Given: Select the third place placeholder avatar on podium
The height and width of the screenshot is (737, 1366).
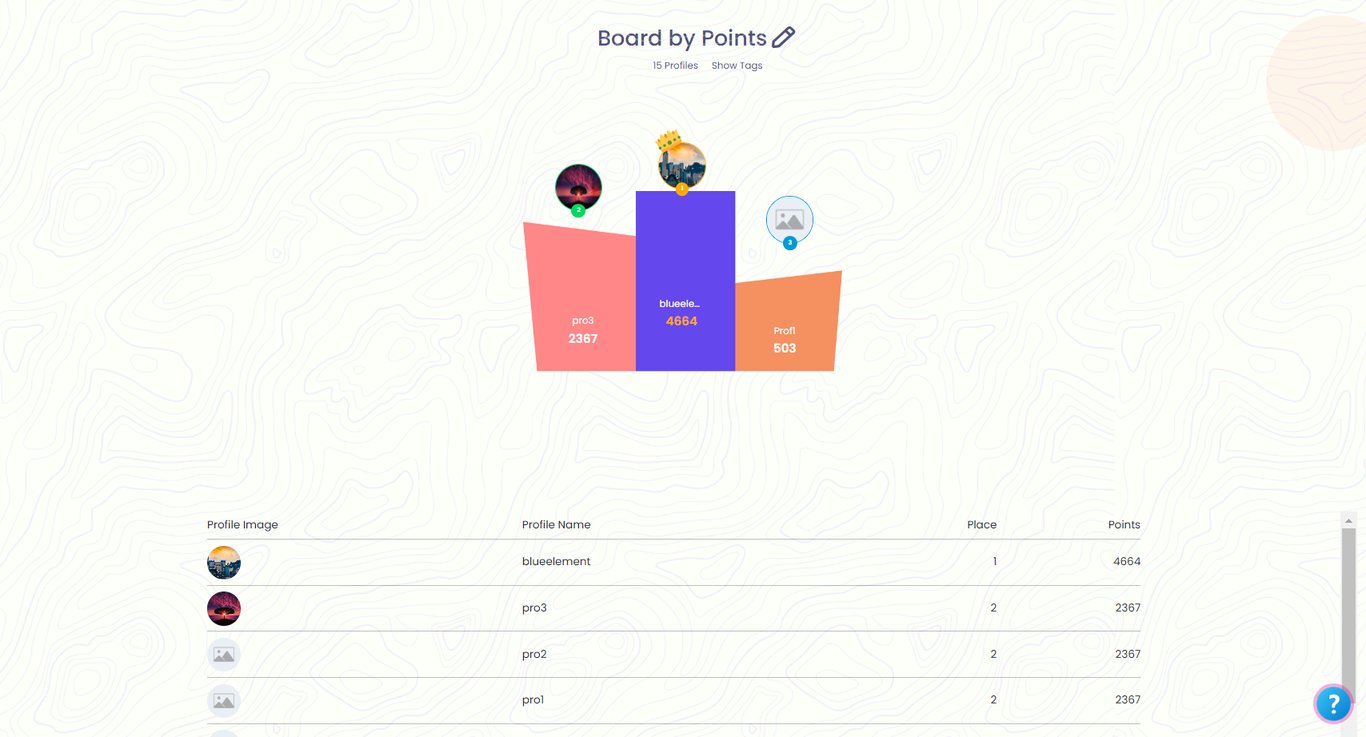Looking at the screenshot, I should (789, 219).
